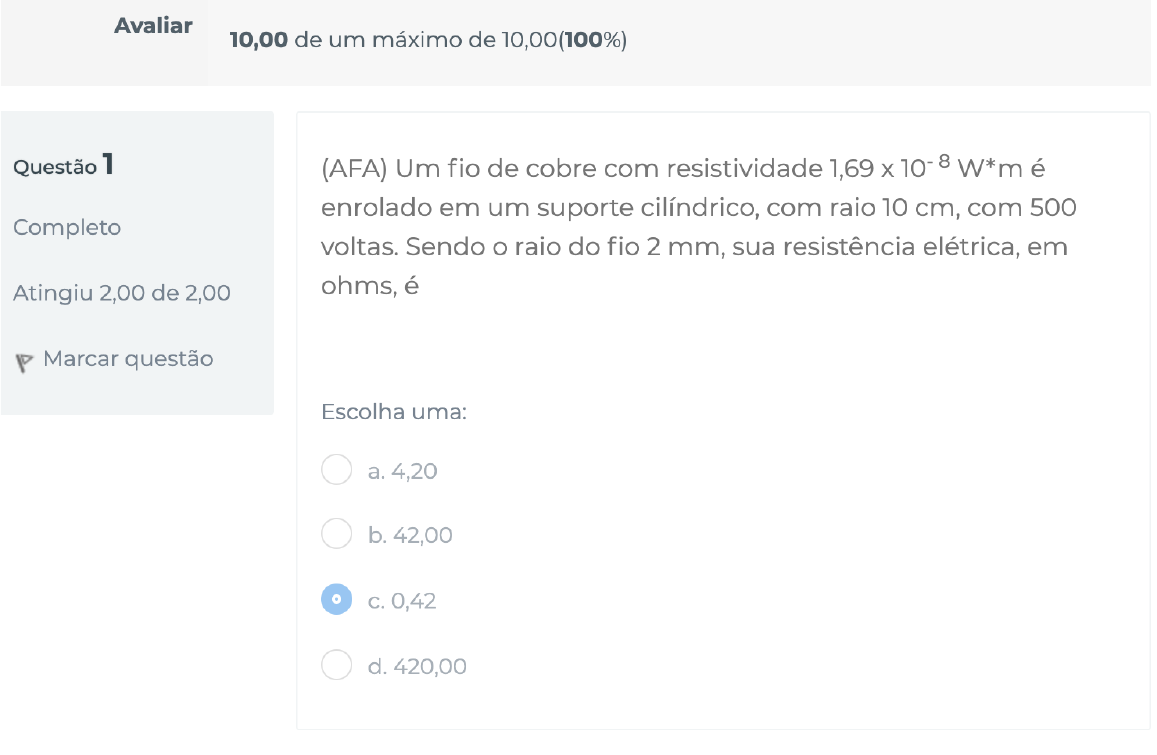Click the "Questão 1" heading
Image resolution: width=1157 pixels, height=755 pixels.
tap(64, 166)
